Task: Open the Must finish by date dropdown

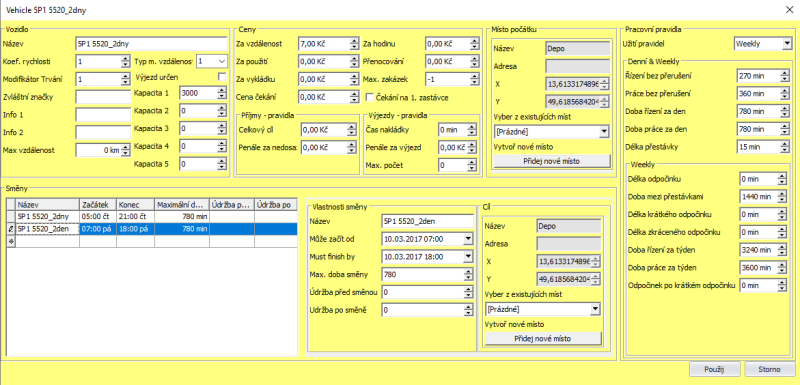Action: 469,256
